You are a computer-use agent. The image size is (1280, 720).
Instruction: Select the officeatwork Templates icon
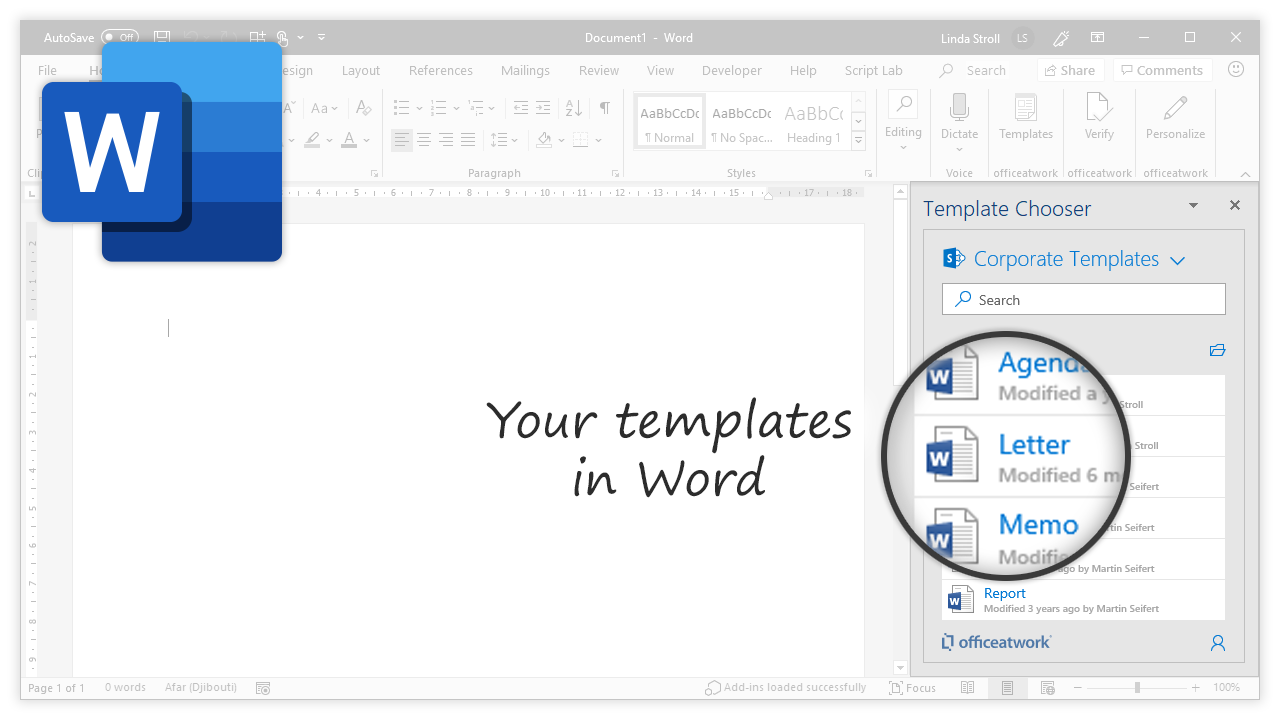pyautogui.click(x=1025, y=115)
